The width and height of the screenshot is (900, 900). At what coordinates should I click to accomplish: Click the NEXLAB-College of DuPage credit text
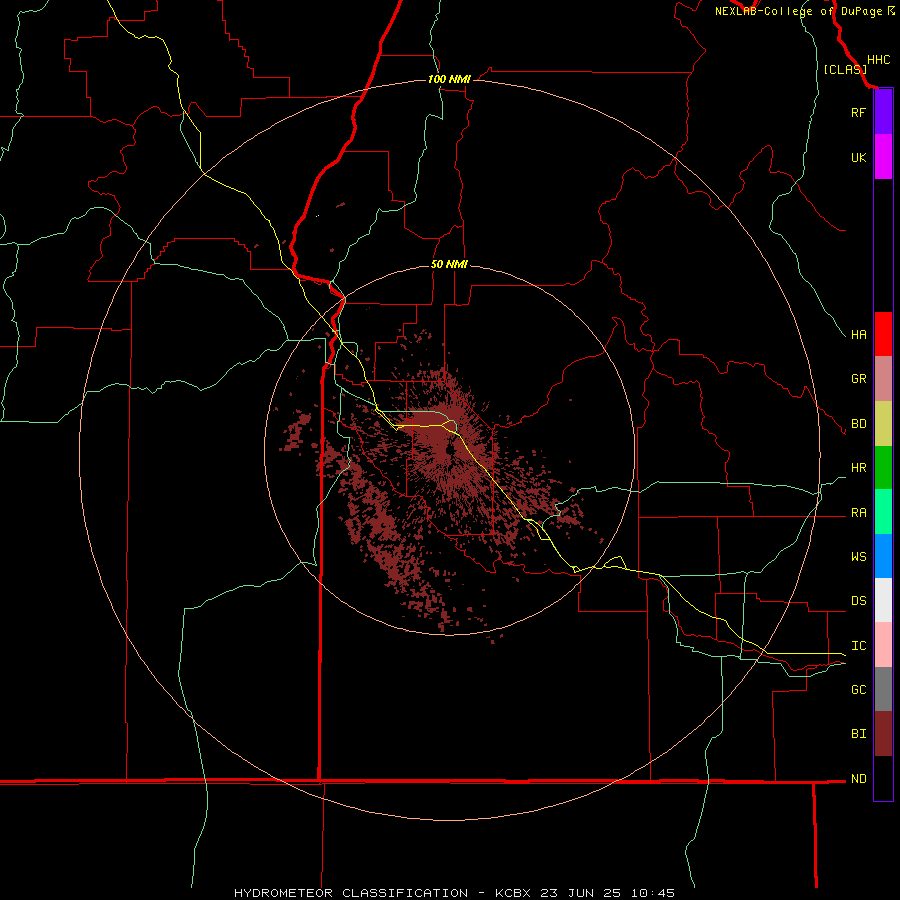(x=798, y=11)
